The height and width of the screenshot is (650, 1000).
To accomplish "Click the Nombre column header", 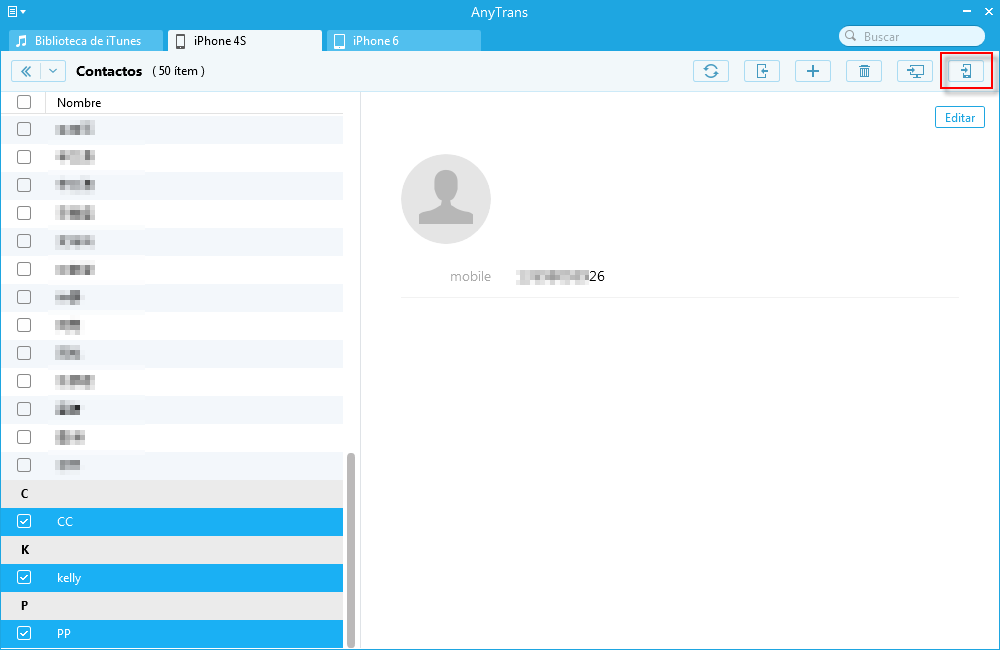I will pos(79,103).
